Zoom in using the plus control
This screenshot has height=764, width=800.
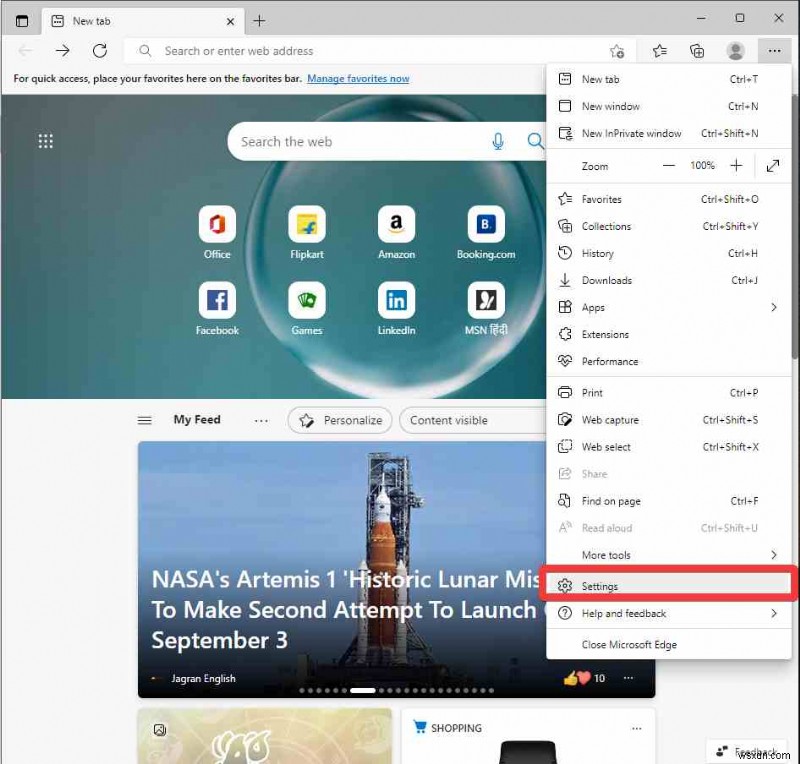pyautogui.click(x=736, y=165)
